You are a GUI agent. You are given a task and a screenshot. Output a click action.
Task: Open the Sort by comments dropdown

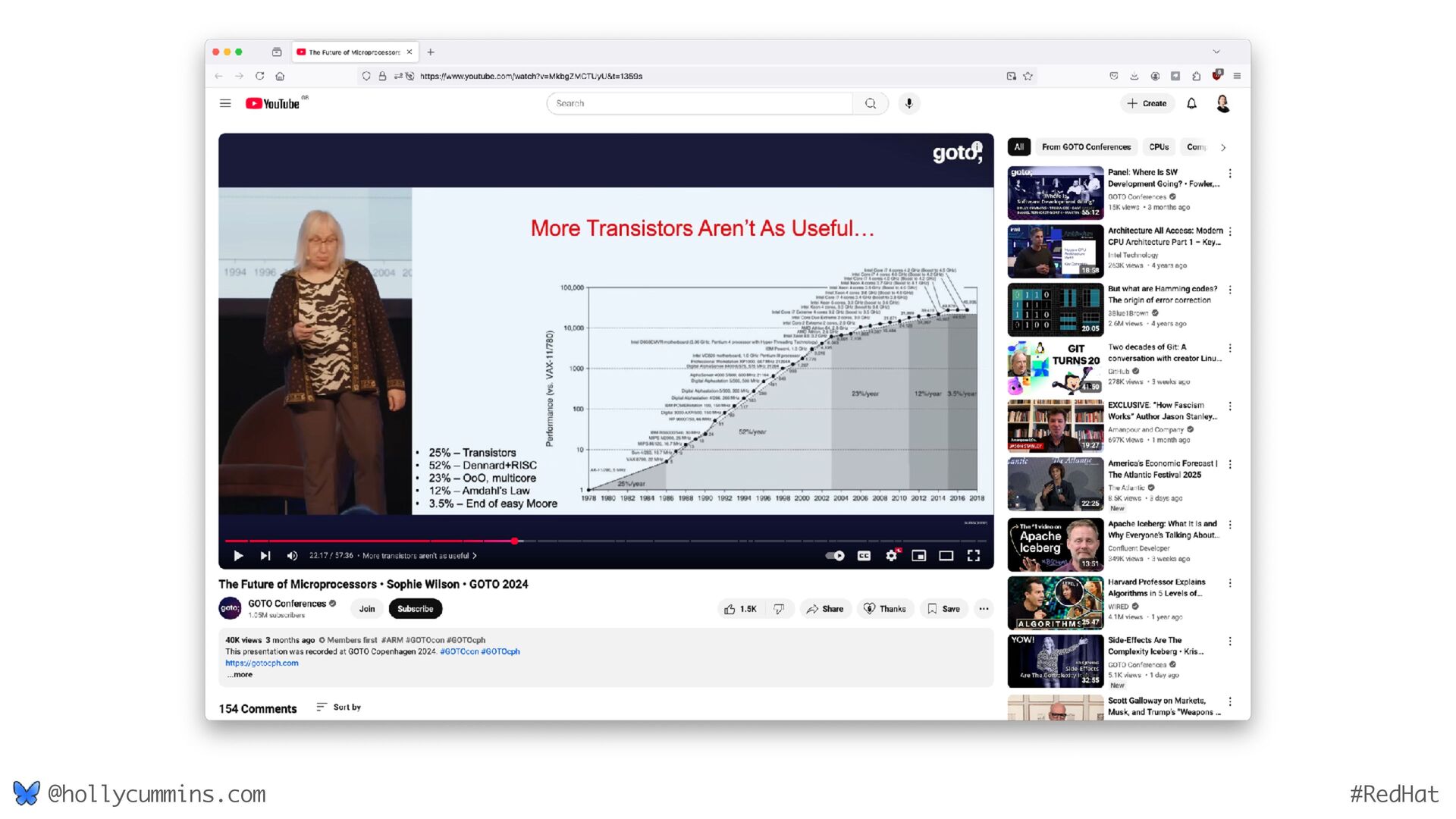pos(339,707)
